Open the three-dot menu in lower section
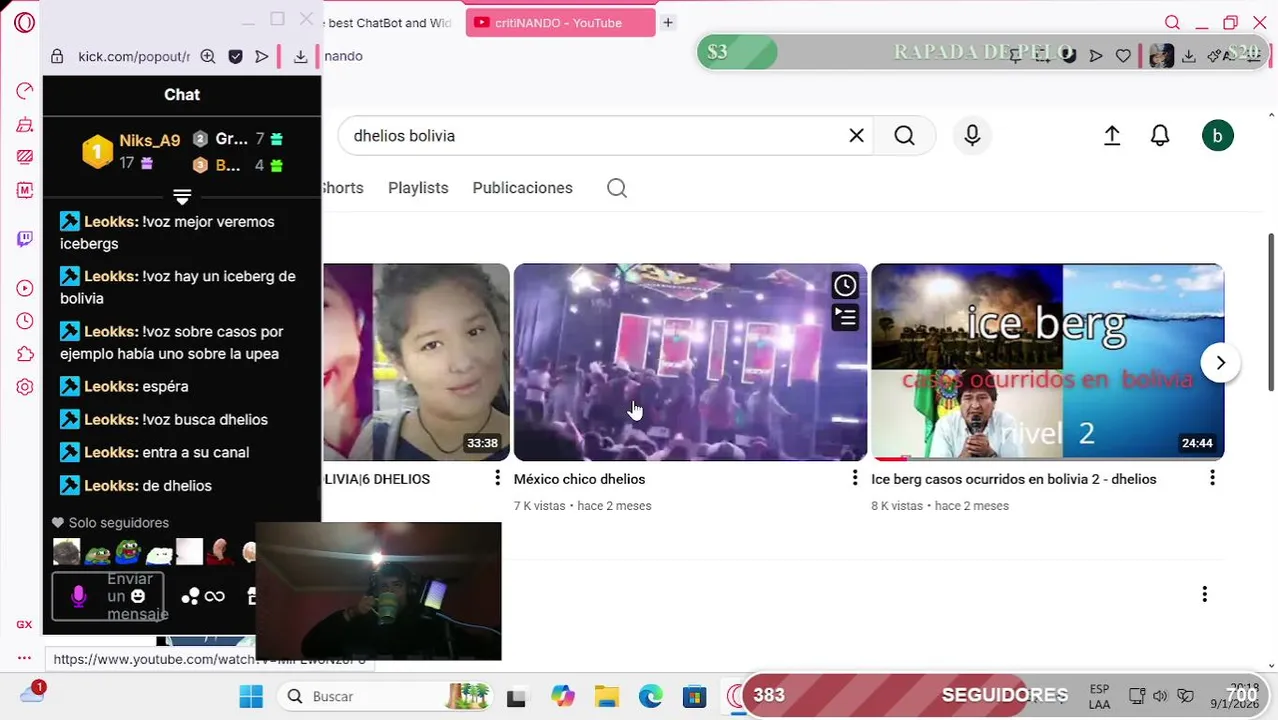Viewport: 1278px width, 720px height. [1204, 594]
